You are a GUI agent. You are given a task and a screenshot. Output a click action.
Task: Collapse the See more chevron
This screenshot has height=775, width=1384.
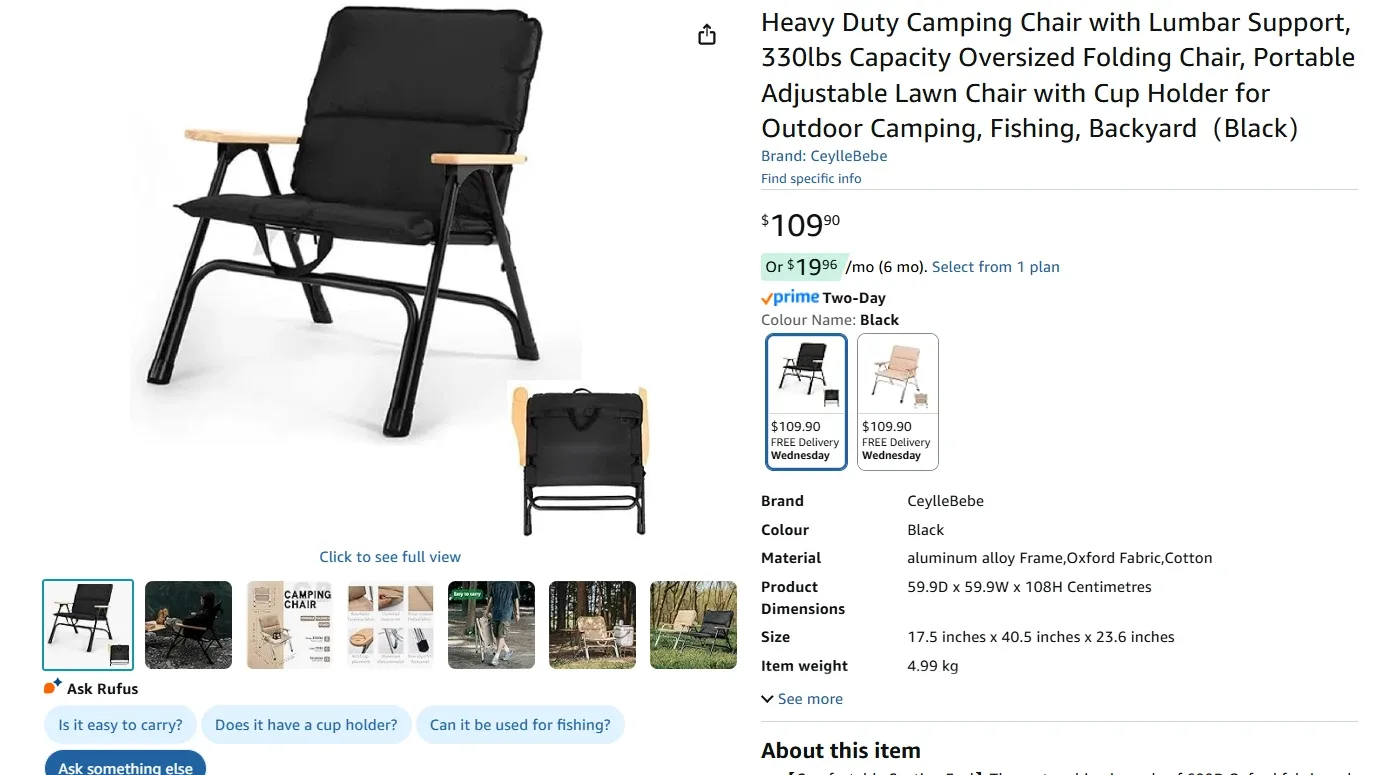pos(767,698)
